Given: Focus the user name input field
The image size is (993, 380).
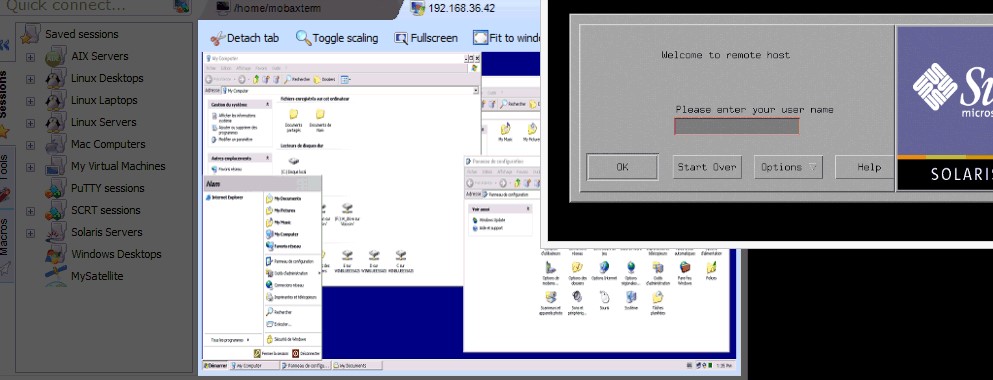Looking at the screenshot, I should click(737, 126).
